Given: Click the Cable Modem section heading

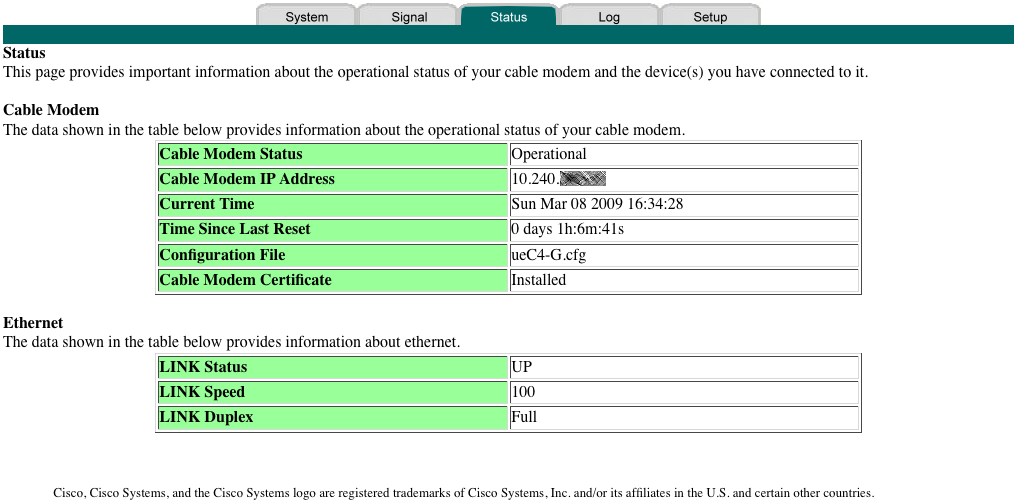Looking at the screenshot, I should point(51,110).
